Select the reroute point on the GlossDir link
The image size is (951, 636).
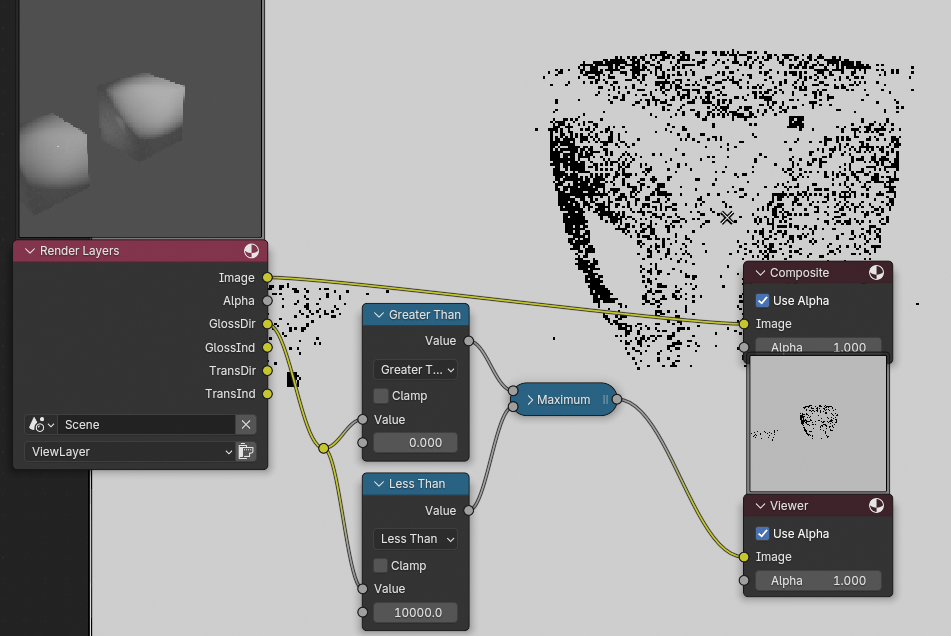[324, 448]
